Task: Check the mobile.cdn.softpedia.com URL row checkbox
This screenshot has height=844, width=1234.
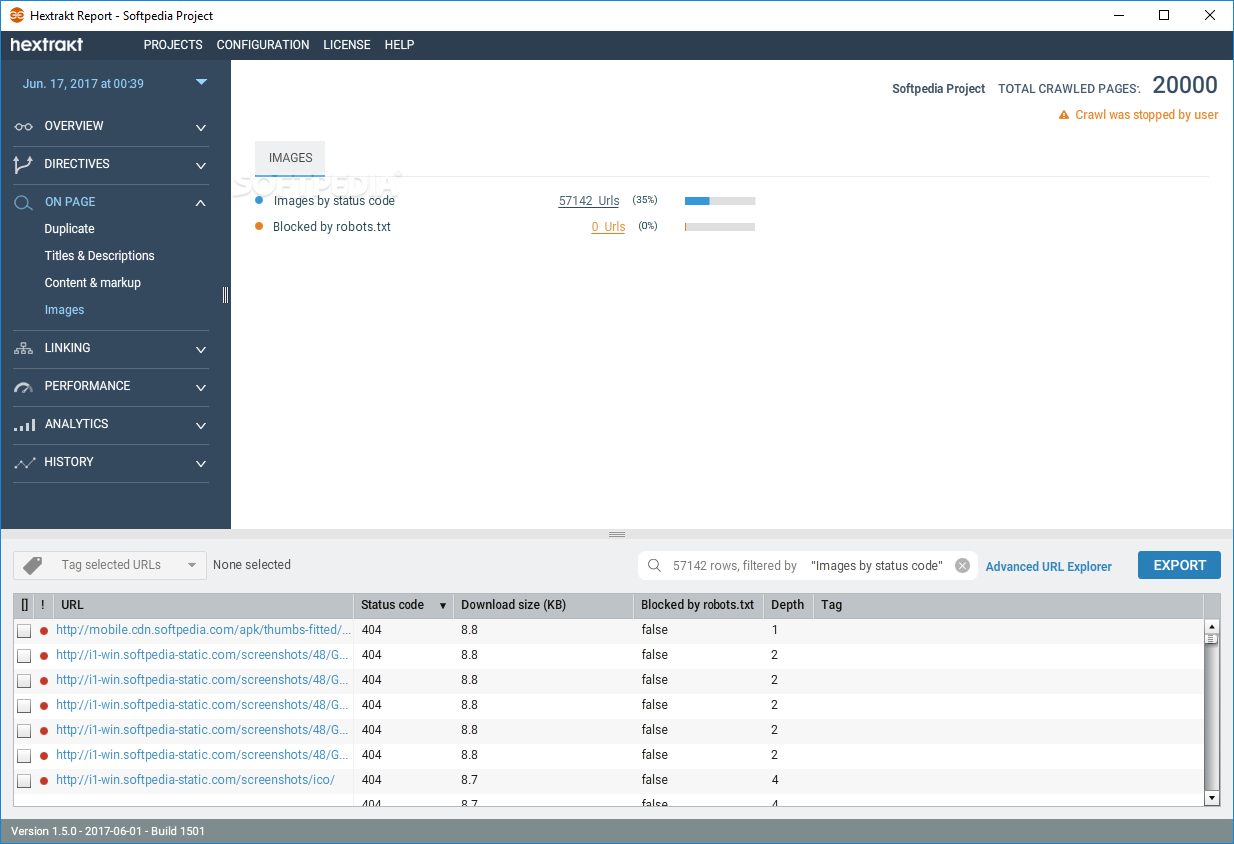Action: pyautogui.click(x=24, y=631)
